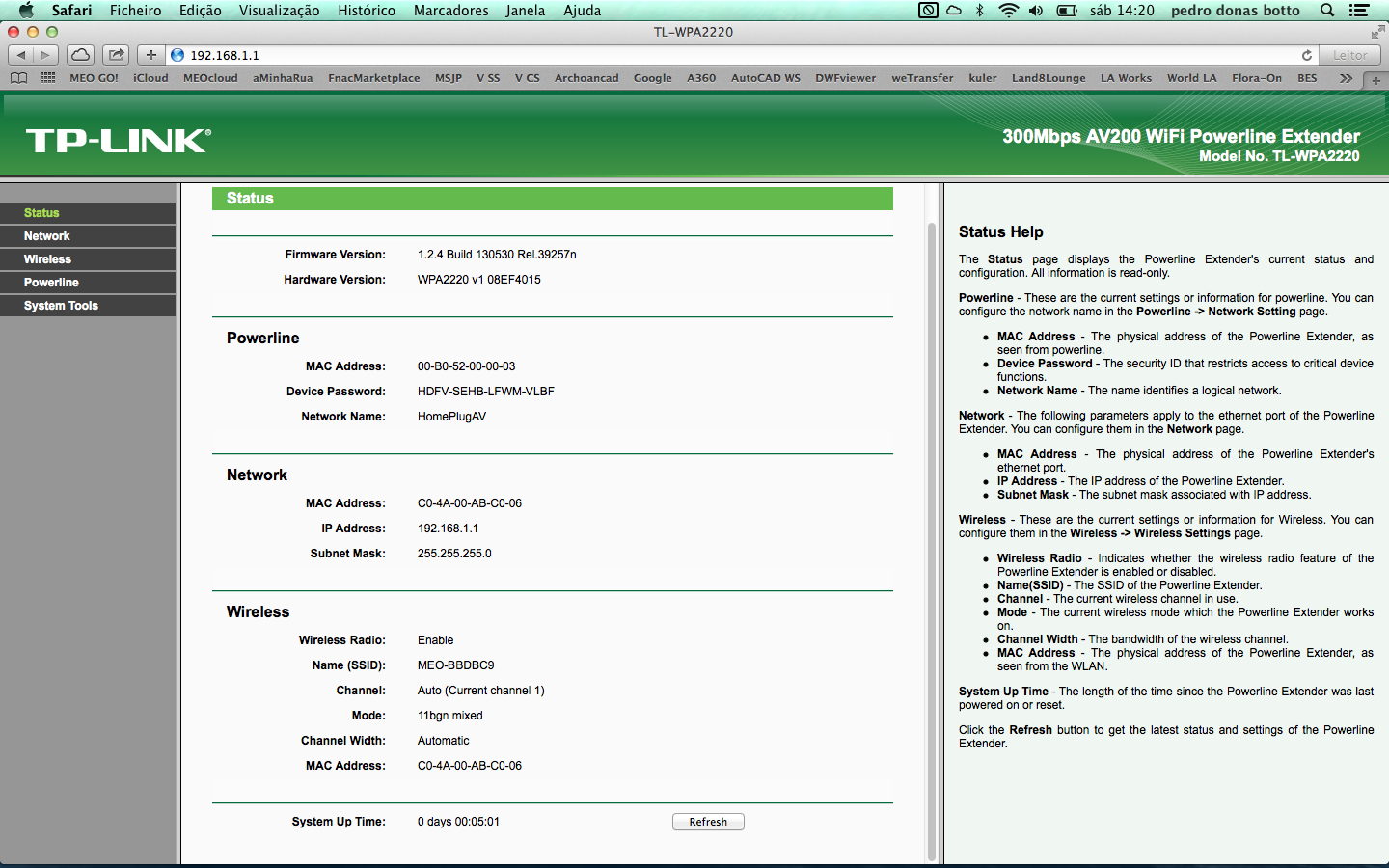Open the Top Sites grid icon

(x=47, y=78)
